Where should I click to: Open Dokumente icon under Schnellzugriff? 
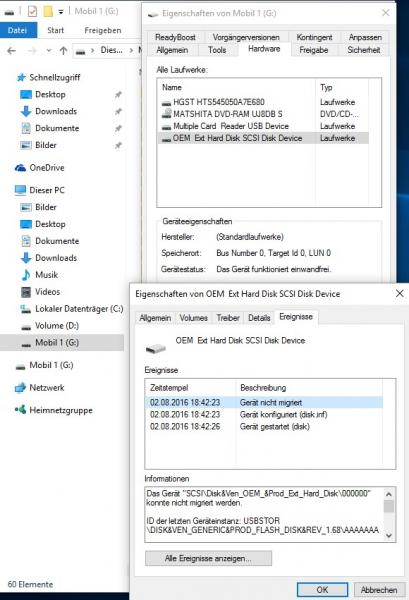(x=26, y=128)
